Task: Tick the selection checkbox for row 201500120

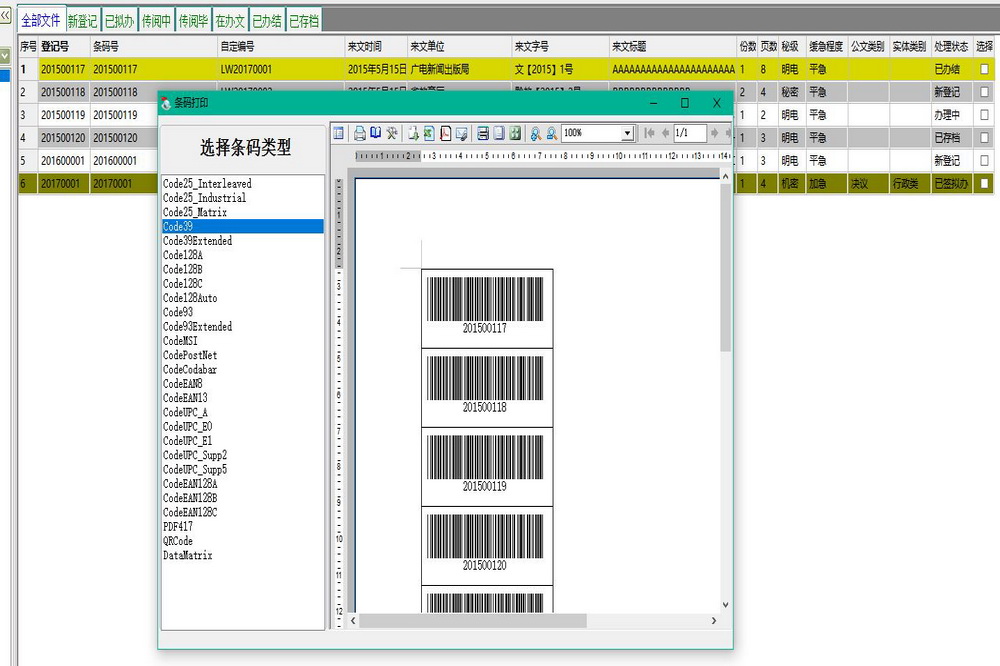Action: pos(985,138)
